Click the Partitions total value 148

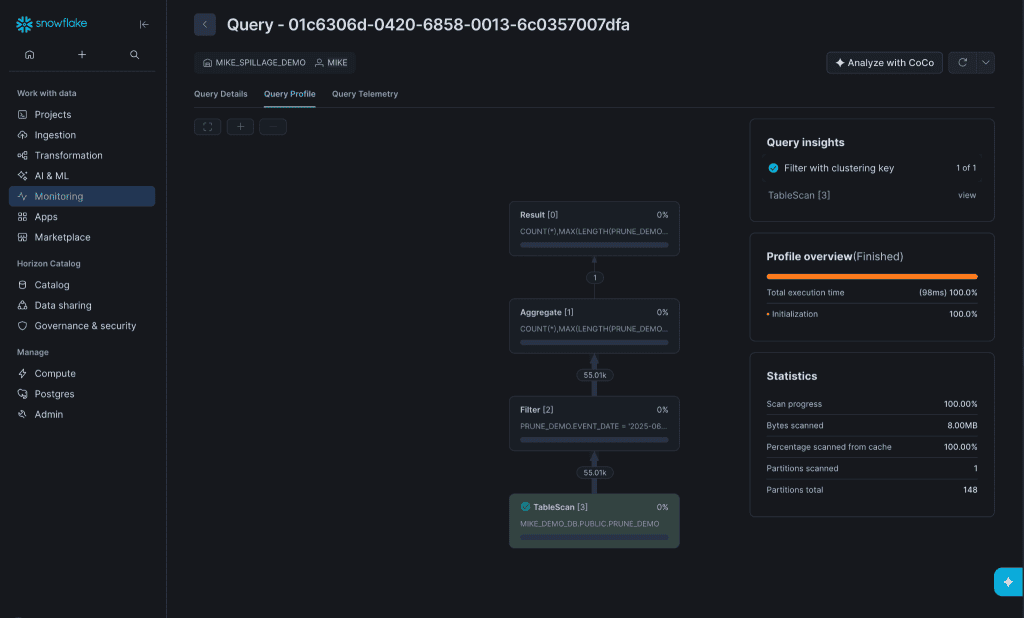point(970,490)
